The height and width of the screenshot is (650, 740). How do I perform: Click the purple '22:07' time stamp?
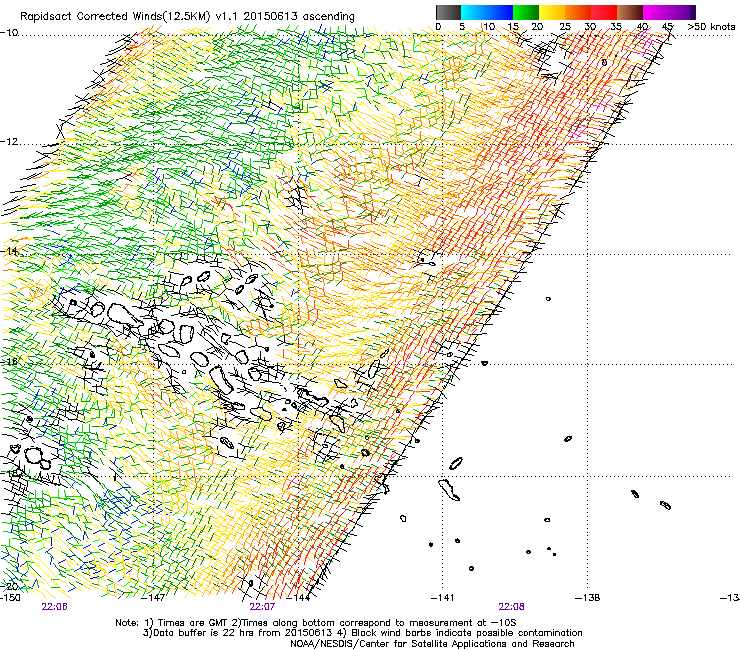(262, 607)
